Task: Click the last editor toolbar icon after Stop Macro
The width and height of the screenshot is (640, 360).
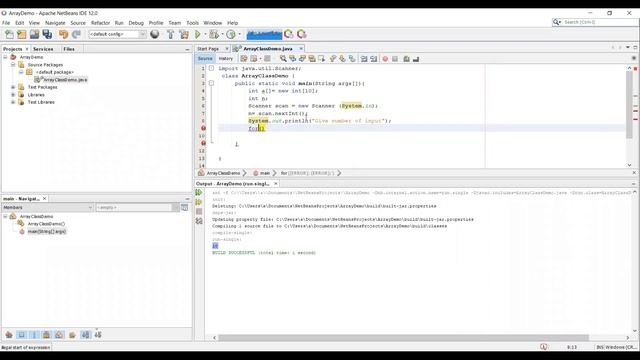Action: [416, 59]
